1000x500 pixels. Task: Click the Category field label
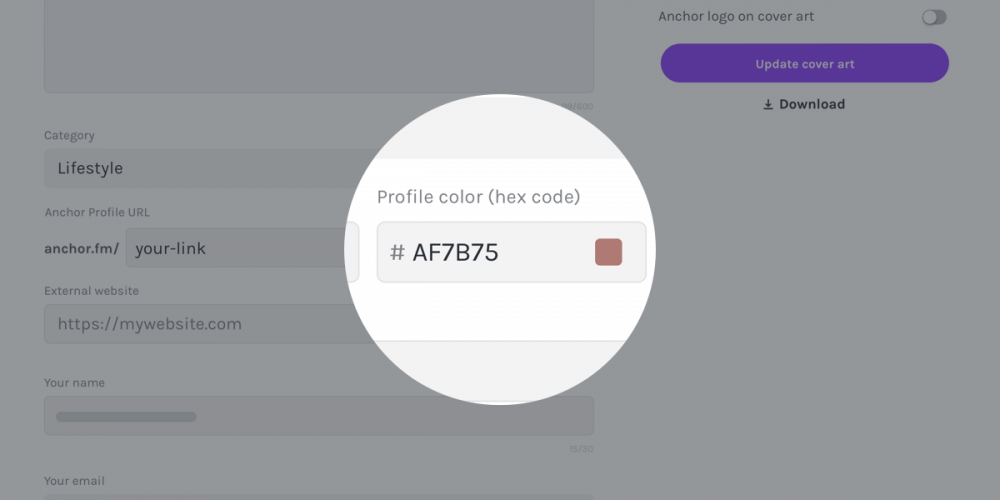(x=69, y=135)
